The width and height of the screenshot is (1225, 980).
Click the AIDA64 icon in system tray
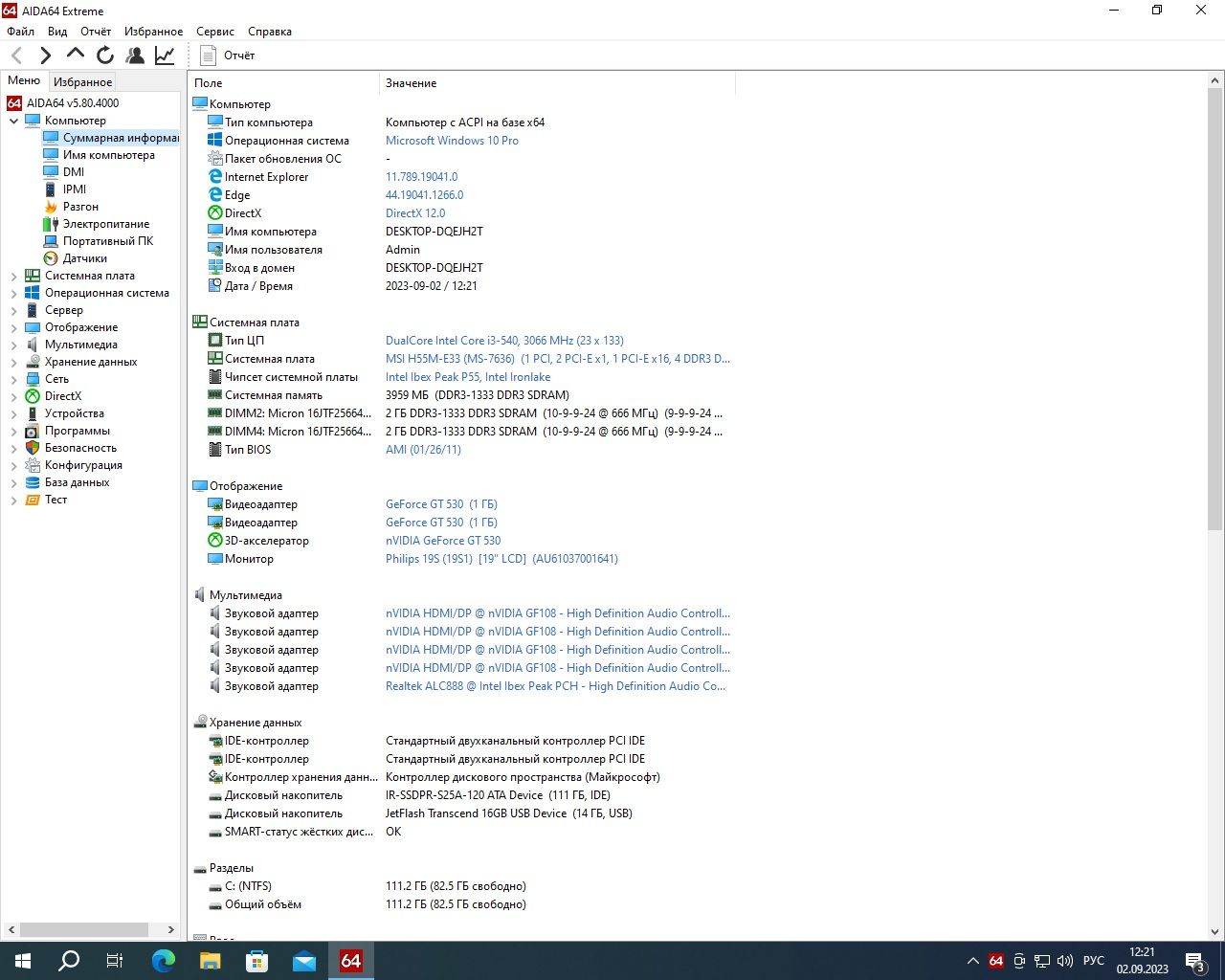coord(996,961)
